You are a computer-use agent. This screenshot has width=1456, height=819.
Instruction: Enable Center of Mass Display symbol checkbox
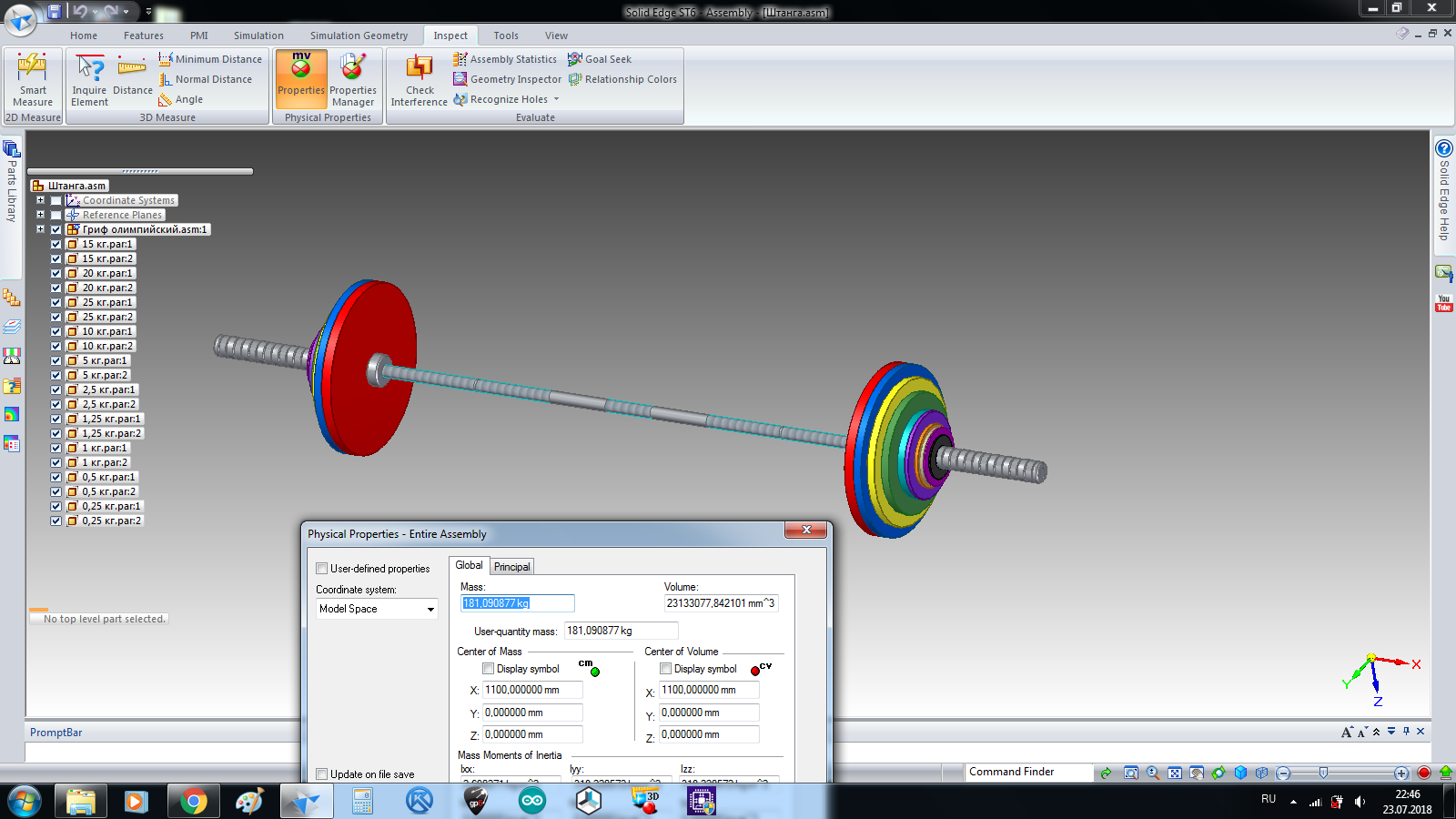coord(488,669)
